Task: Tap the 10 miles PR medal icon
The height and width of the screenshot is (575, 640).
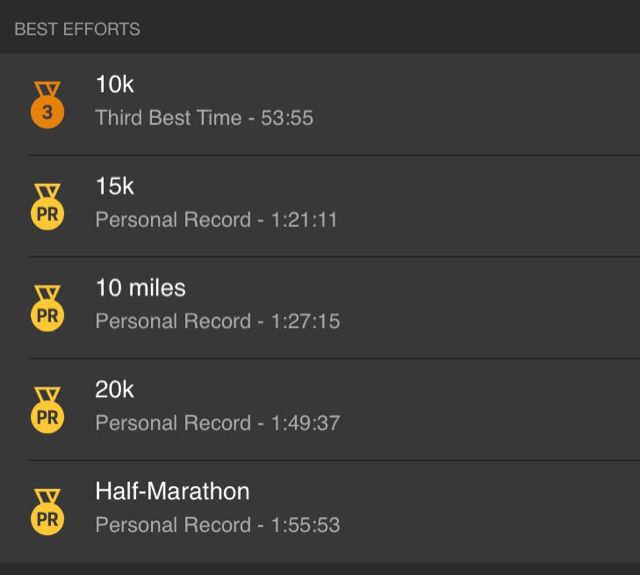Action: (x=47, y=309)
